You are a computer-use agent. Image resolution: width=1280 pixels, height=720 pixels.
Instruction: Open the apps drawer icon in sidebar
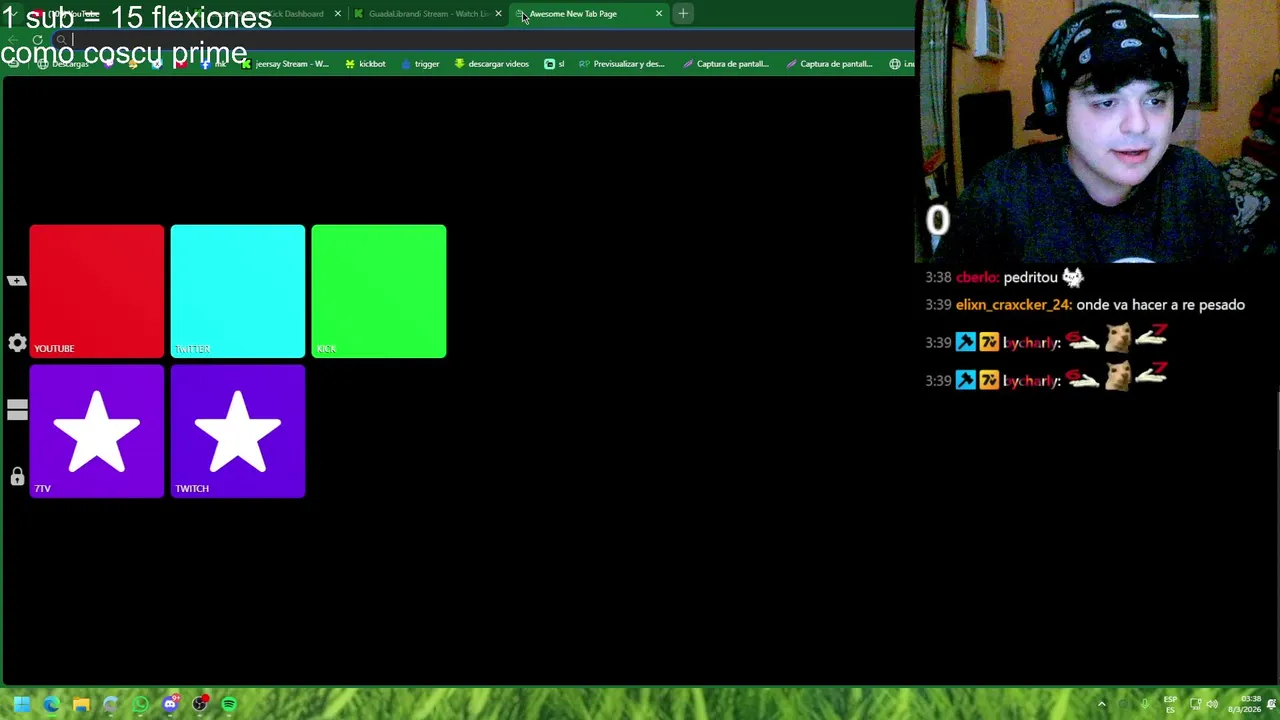coord(17,410)
